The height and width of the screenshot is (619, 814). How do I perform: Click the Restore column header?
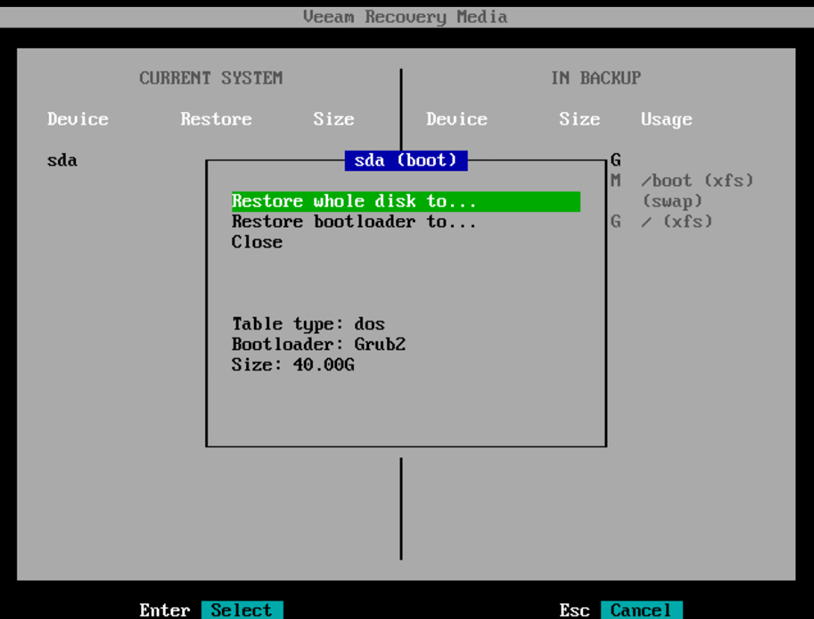click(216, 119)
